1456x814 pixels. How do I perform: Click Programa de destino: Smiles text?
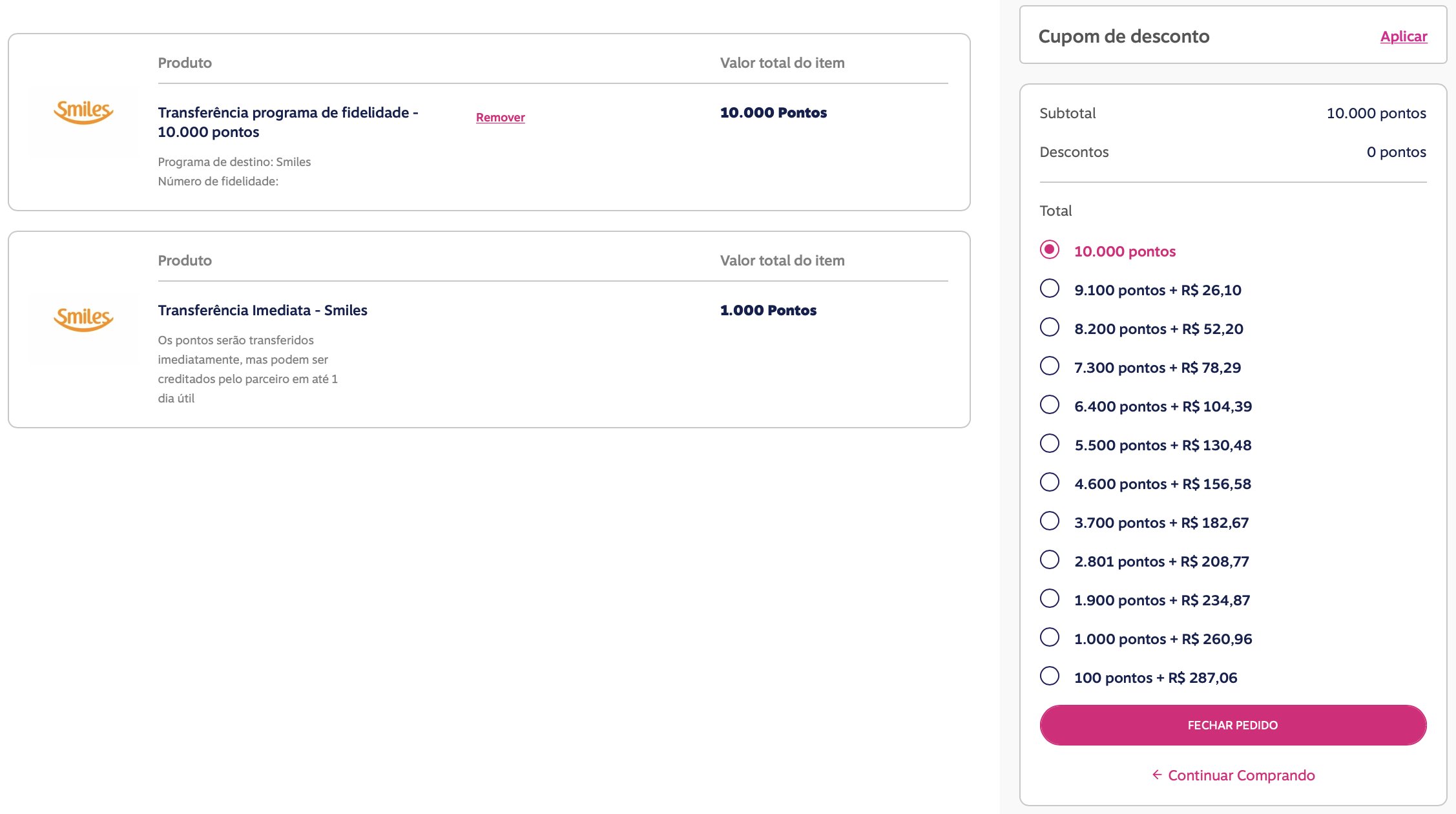tap(234, 162)
